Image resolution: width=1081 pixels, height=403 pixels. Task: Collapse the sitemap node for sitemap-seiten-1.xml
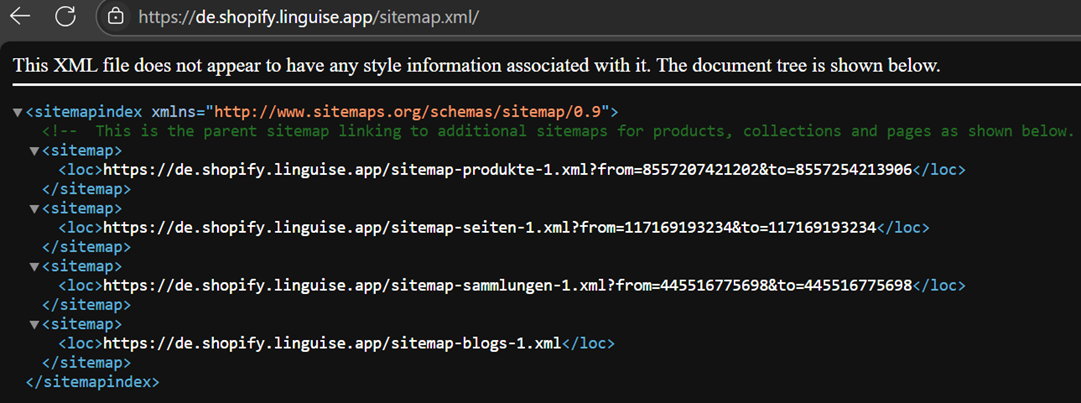coord(33,208)
